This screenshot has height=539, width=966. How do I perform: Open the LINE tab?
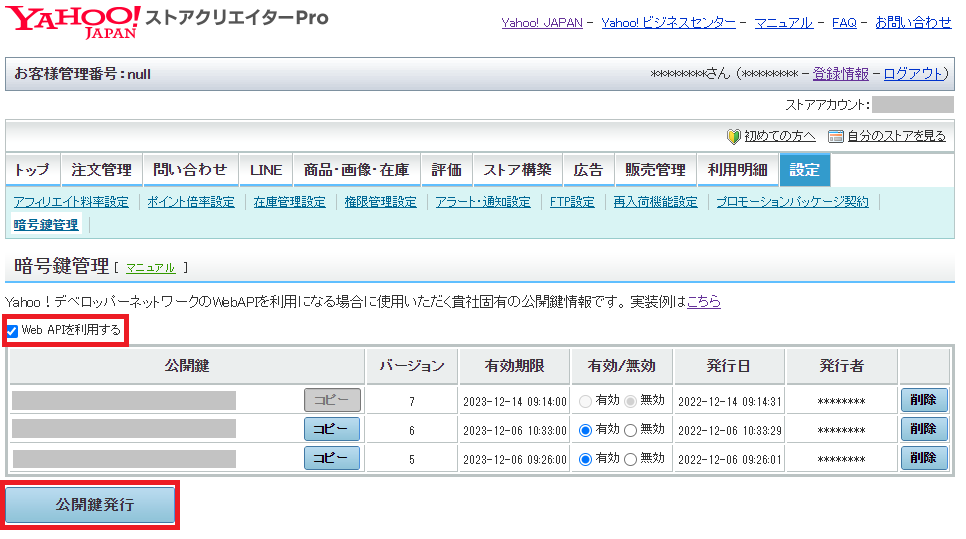(266, 169)
